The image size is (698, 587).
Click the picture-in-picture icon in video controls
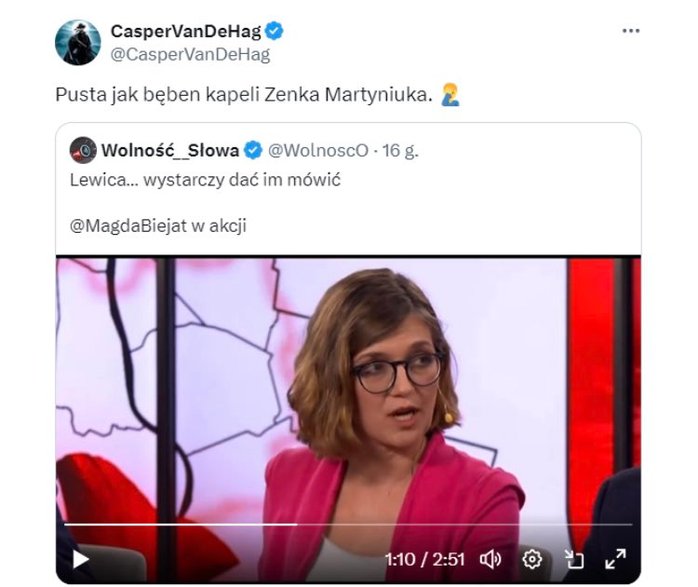[x=574, y=559]
